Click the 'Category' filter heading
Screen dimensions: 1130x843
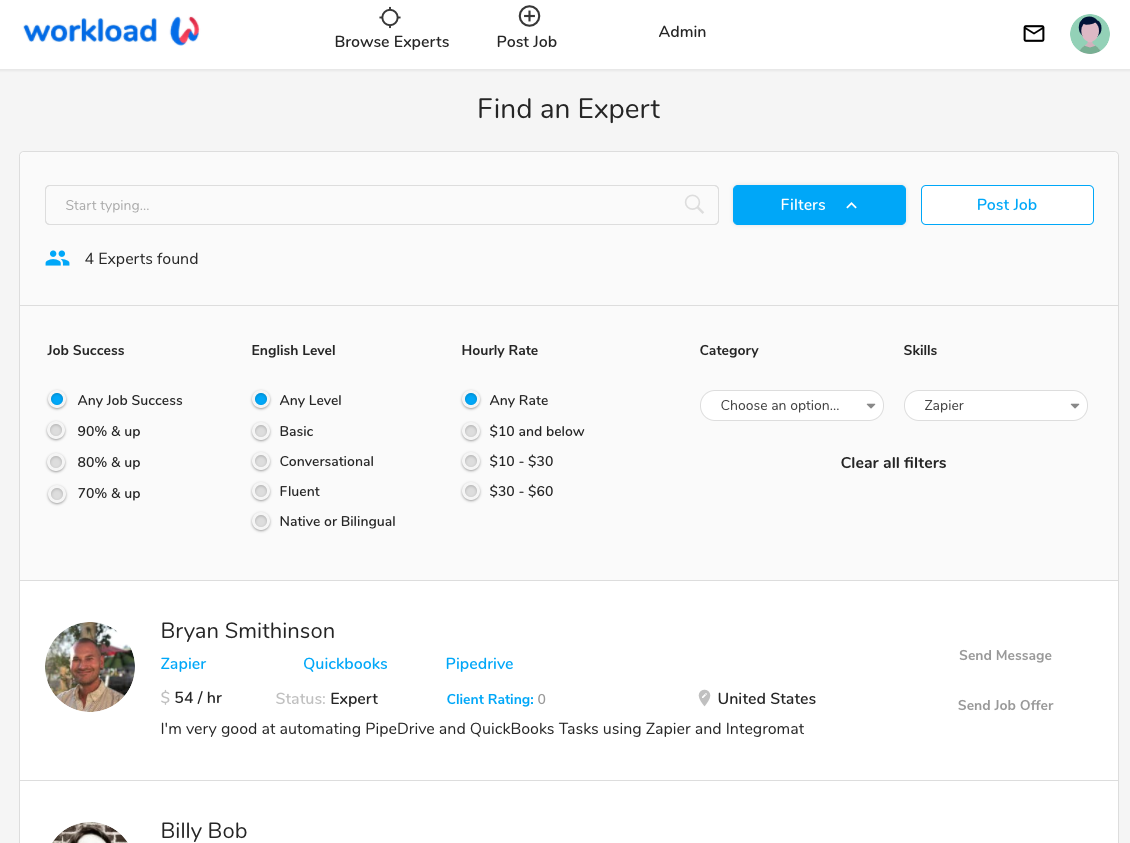729,350
